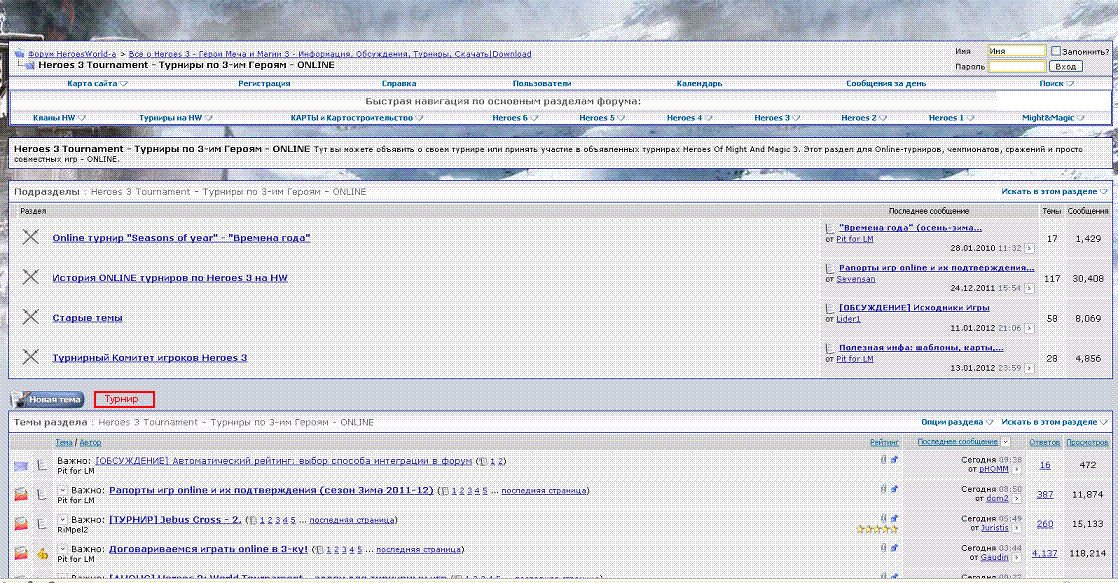1118x583 pixels.
Task: Open thread Договариваемся играть online в 3-ку!
Action: pyautogui.click(x=208, y=549)
